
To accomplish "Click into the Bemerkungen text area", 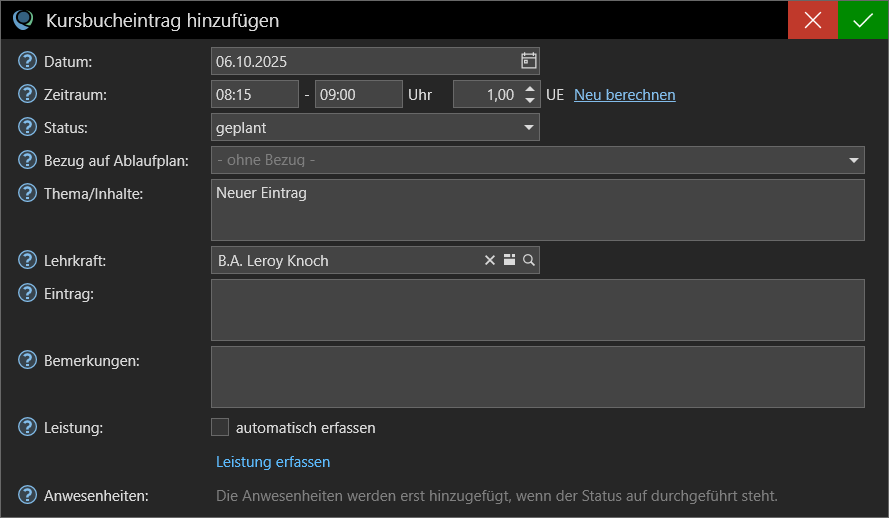I will pos(537,377).
